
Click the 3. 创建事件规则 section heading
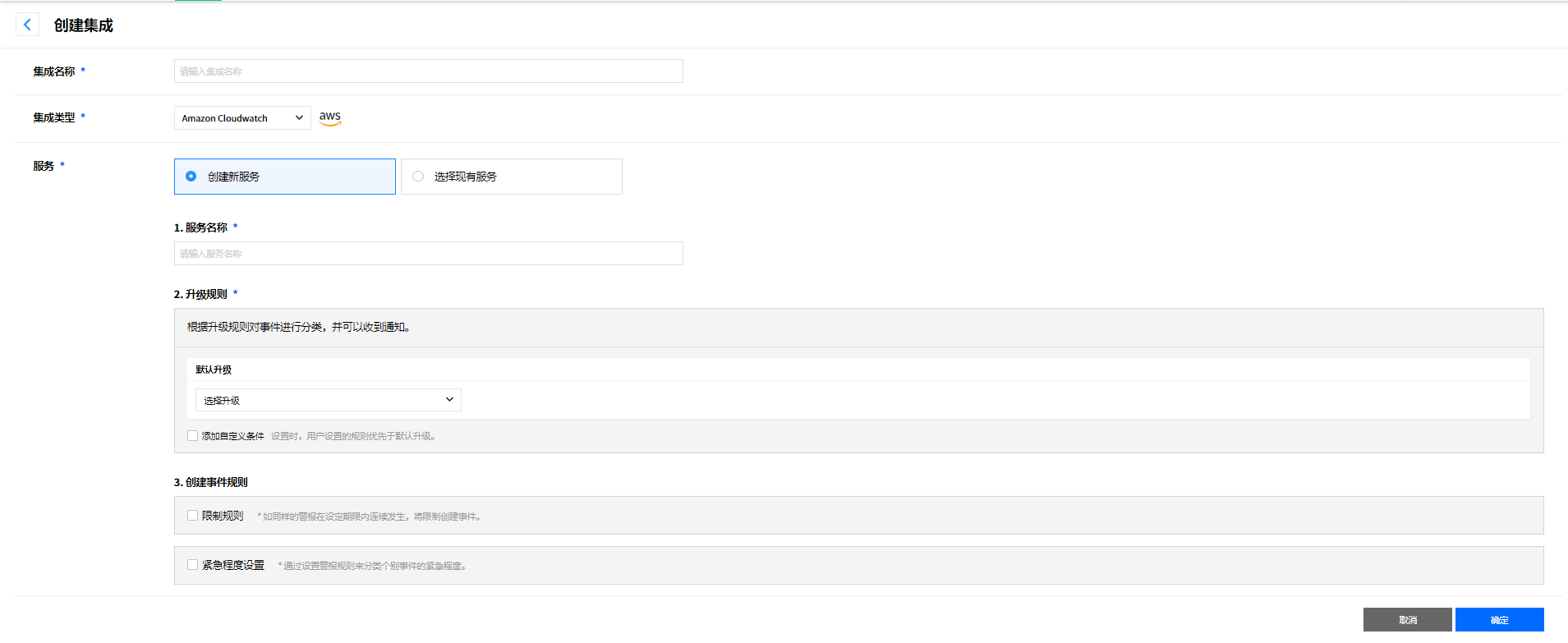(211, 482)
